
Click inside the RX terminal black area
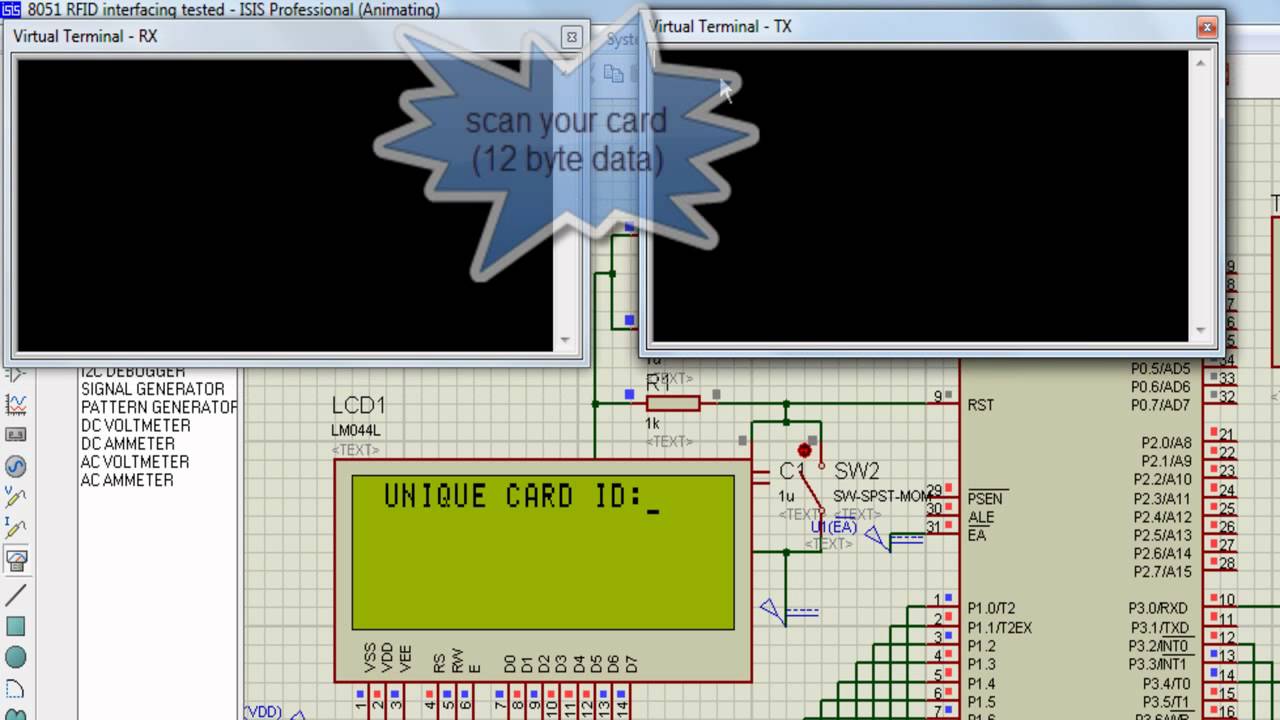tap(284, 204)
